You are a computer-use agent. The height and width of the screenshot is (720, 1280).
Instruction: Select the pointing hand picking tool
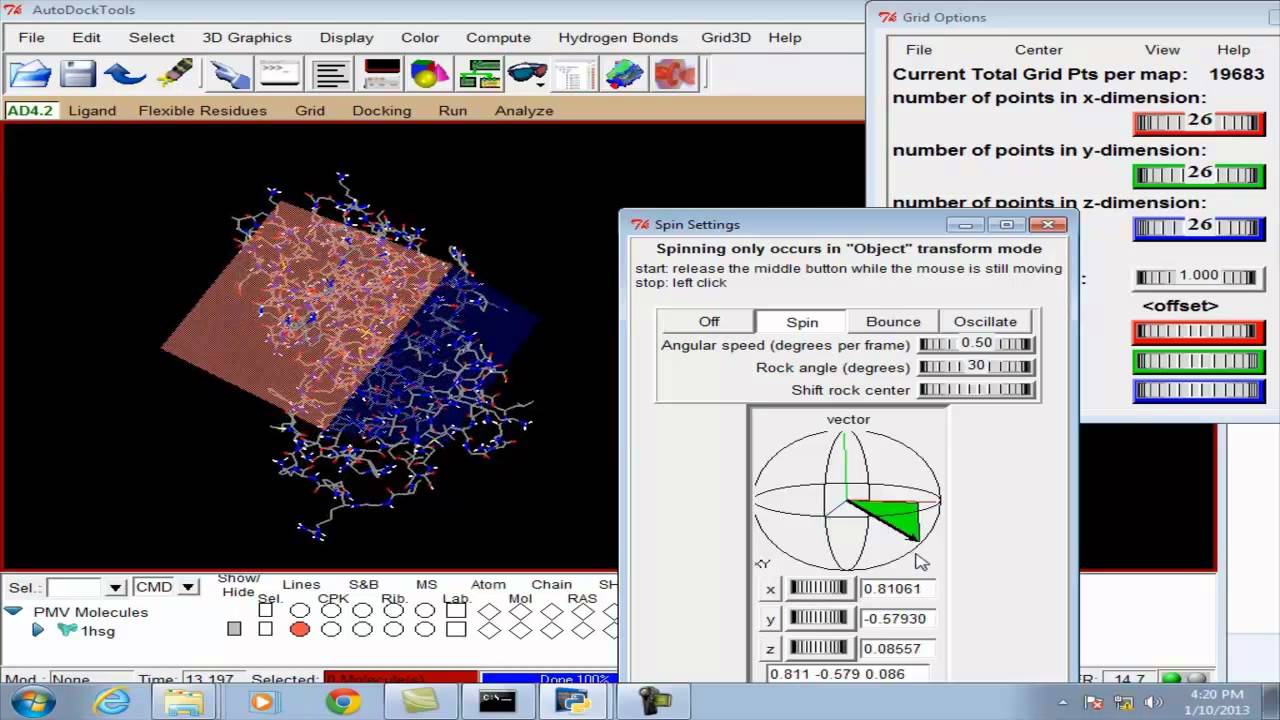click(x=230, y=74)
